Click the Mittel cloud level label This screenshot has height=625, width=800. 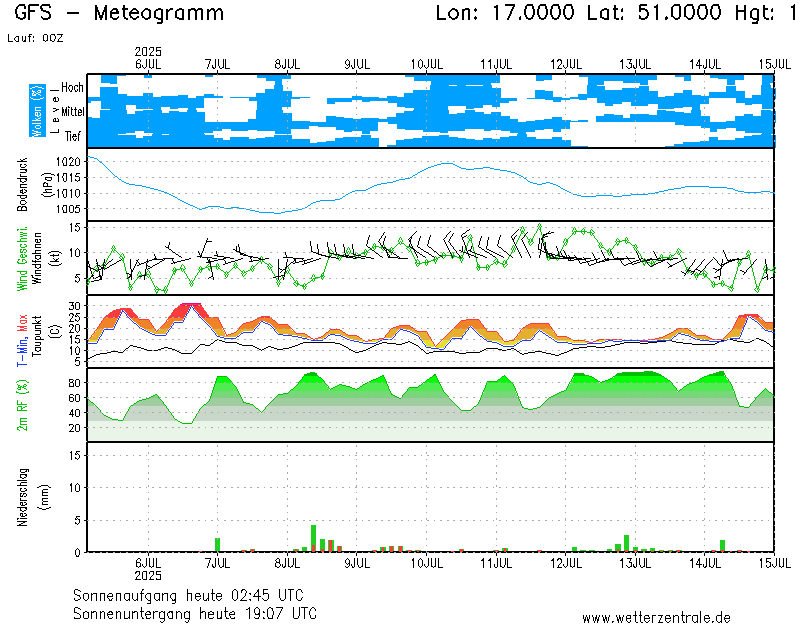coord(73,111)
